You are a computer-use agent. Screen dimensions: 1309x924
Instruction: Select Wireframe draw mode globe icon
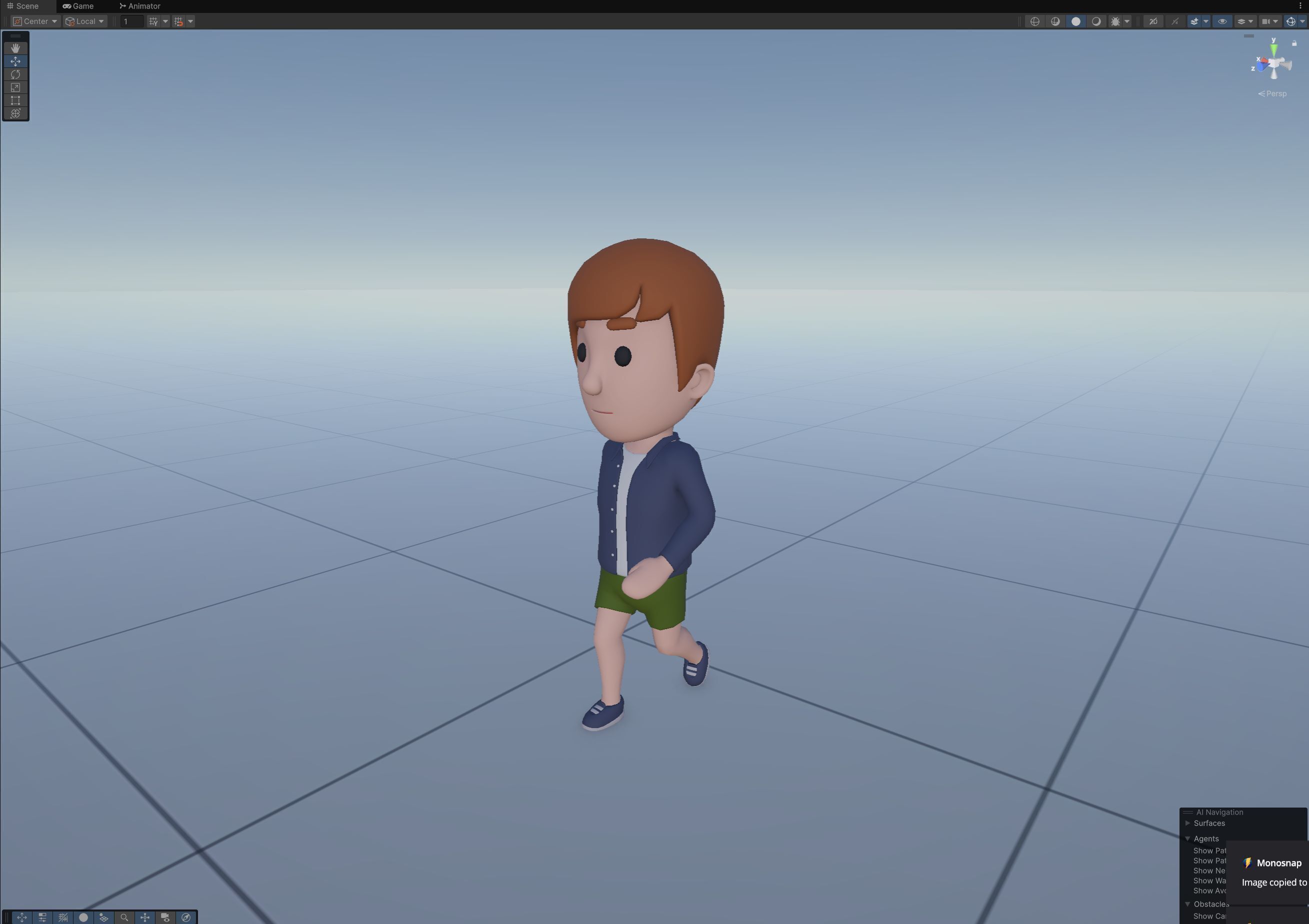click(1035, 21)
